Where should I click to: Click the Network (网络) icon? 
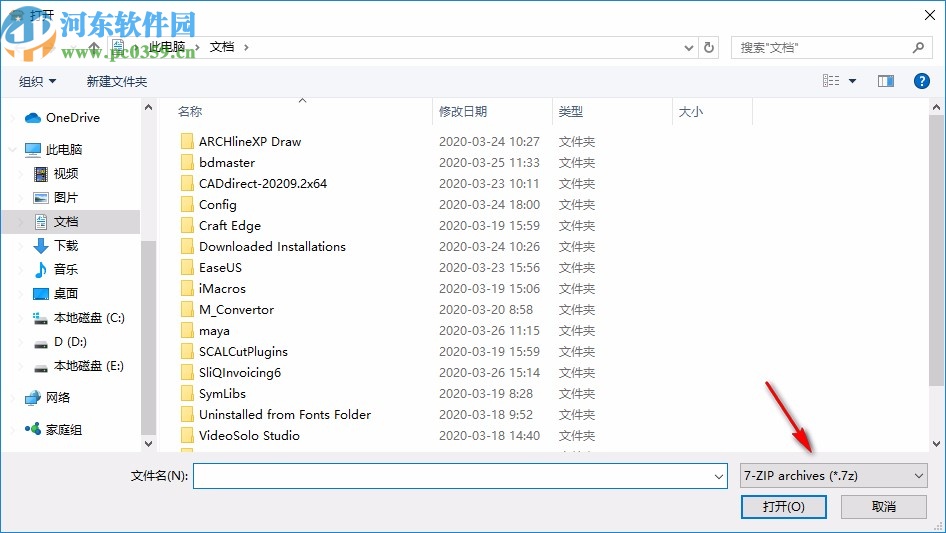[33, 398]
